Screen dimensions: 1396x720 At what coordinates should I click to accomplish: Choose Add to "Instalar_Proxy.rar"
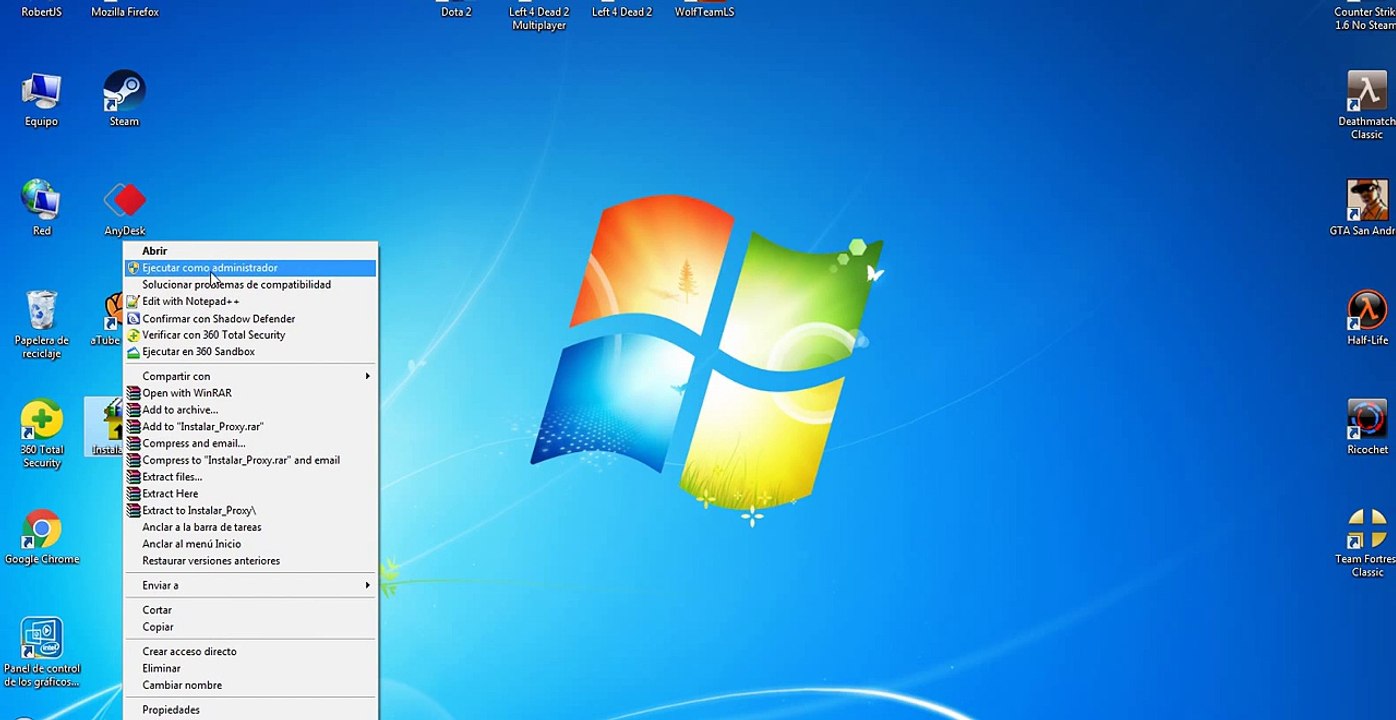pos(250,427)
